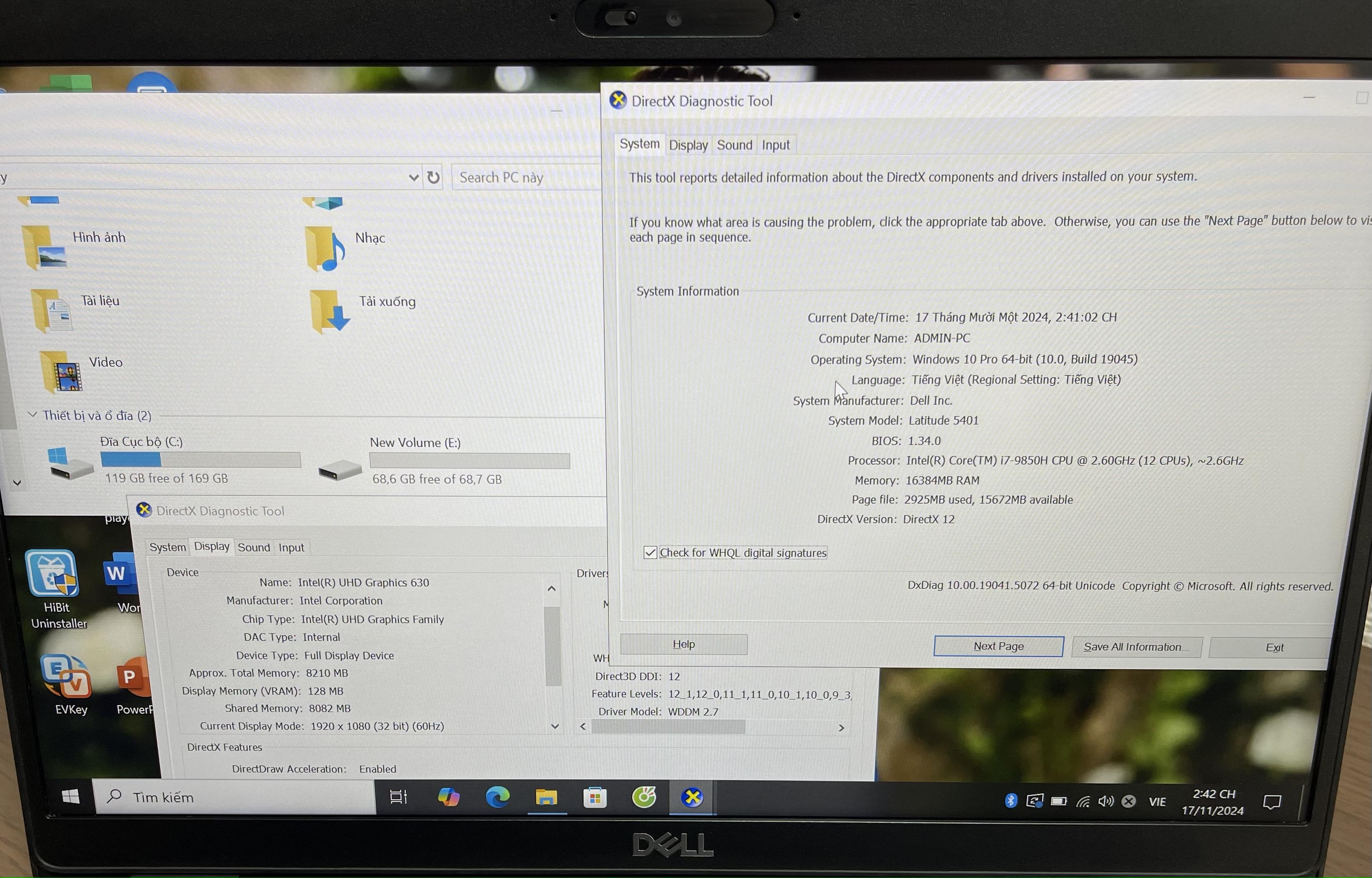The image size is (1372, 878).
Task: Click Intel(R) UHD Graphics 630 device name
Action: (x=363, y=583)
